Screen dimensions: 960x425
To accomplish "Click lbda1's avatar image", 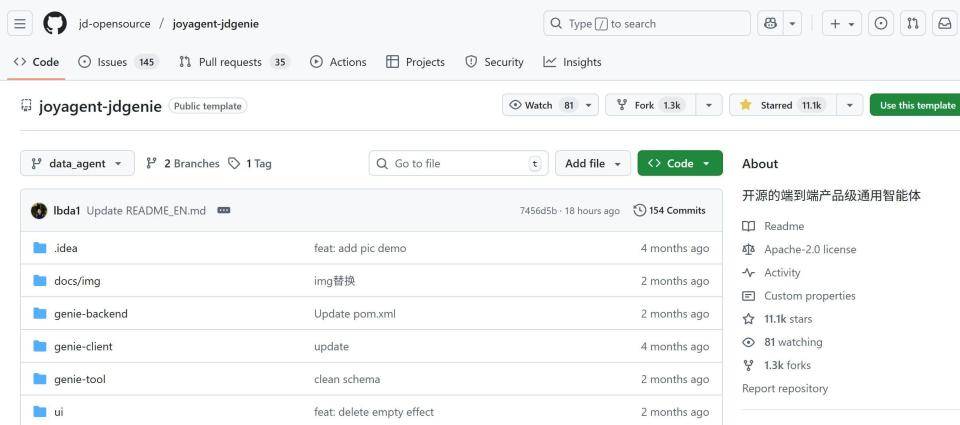I will (x=39, y=211).
